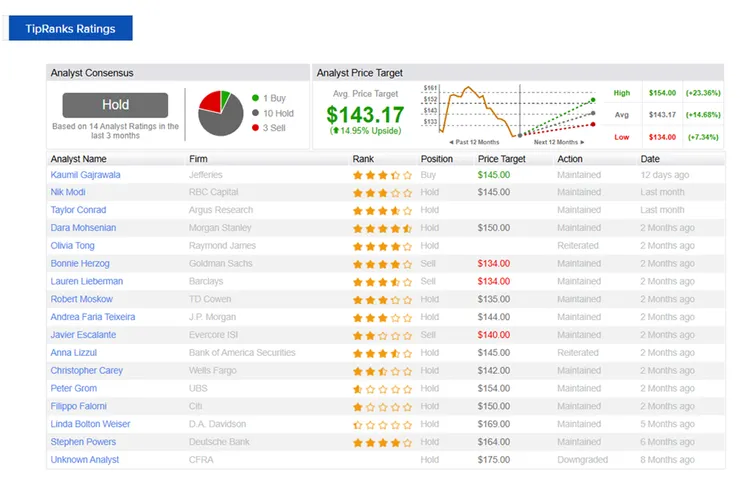Open the Unknown Analyst link
Screen dimensions: 740x482
(x=85, y=460)
